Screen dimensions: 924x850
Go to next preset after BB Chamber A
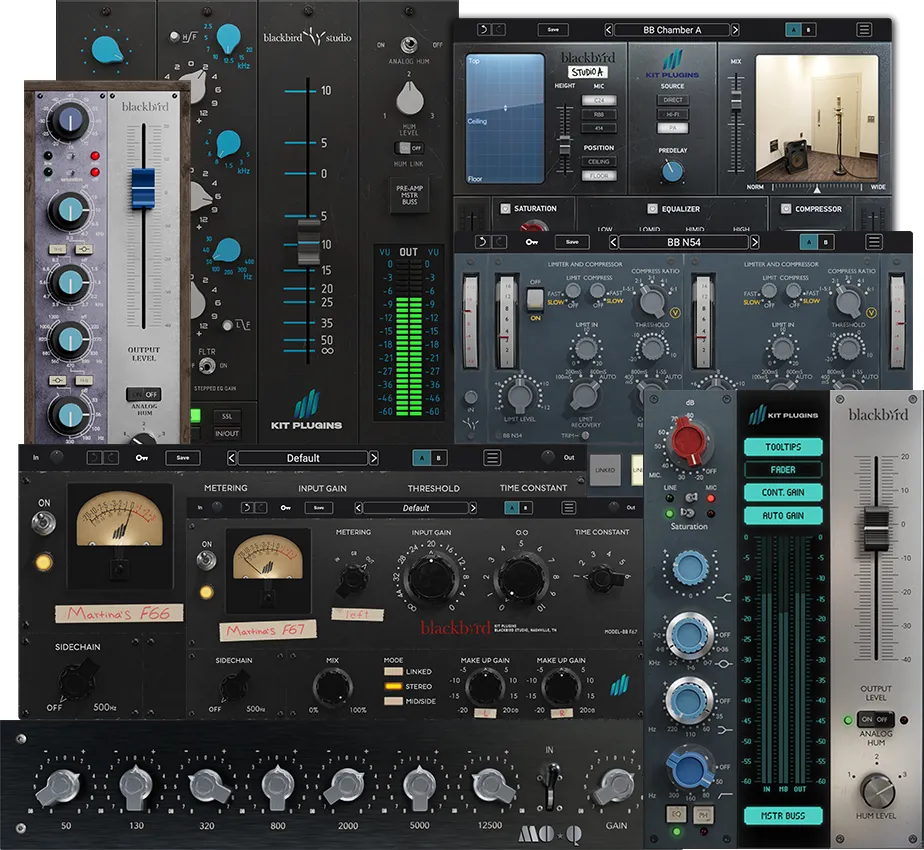(735, 29)
